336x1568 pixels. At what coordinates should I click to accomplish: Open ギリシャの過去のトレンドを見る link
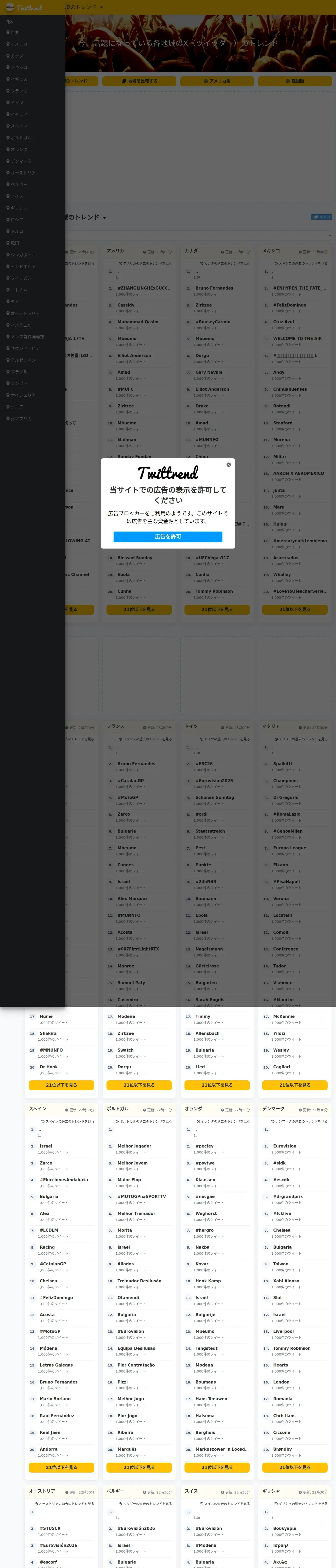tap(301, 1503)
